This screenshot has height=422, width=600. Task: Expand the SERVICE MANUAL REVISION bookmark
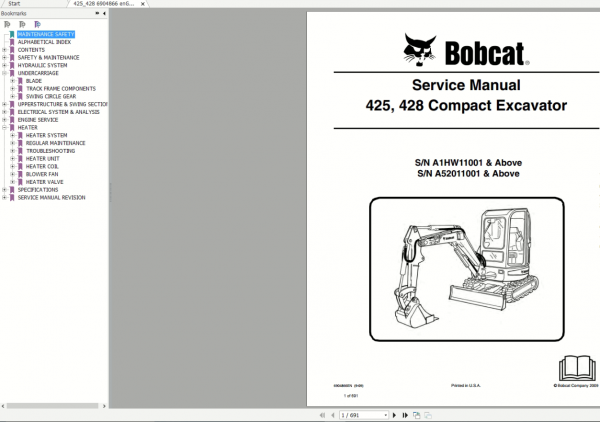(4, 198)
